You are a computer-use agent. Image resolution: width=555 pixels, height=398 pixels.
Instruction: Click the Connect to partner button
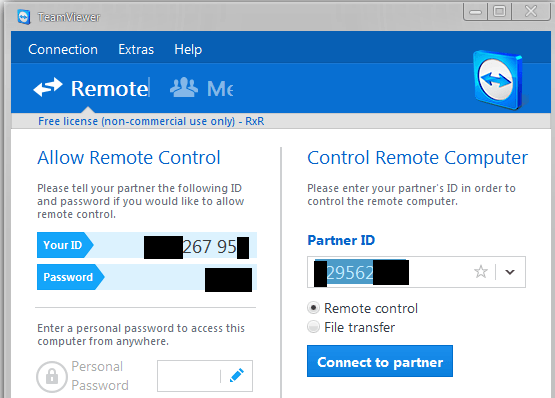click(x=380, y=361)
